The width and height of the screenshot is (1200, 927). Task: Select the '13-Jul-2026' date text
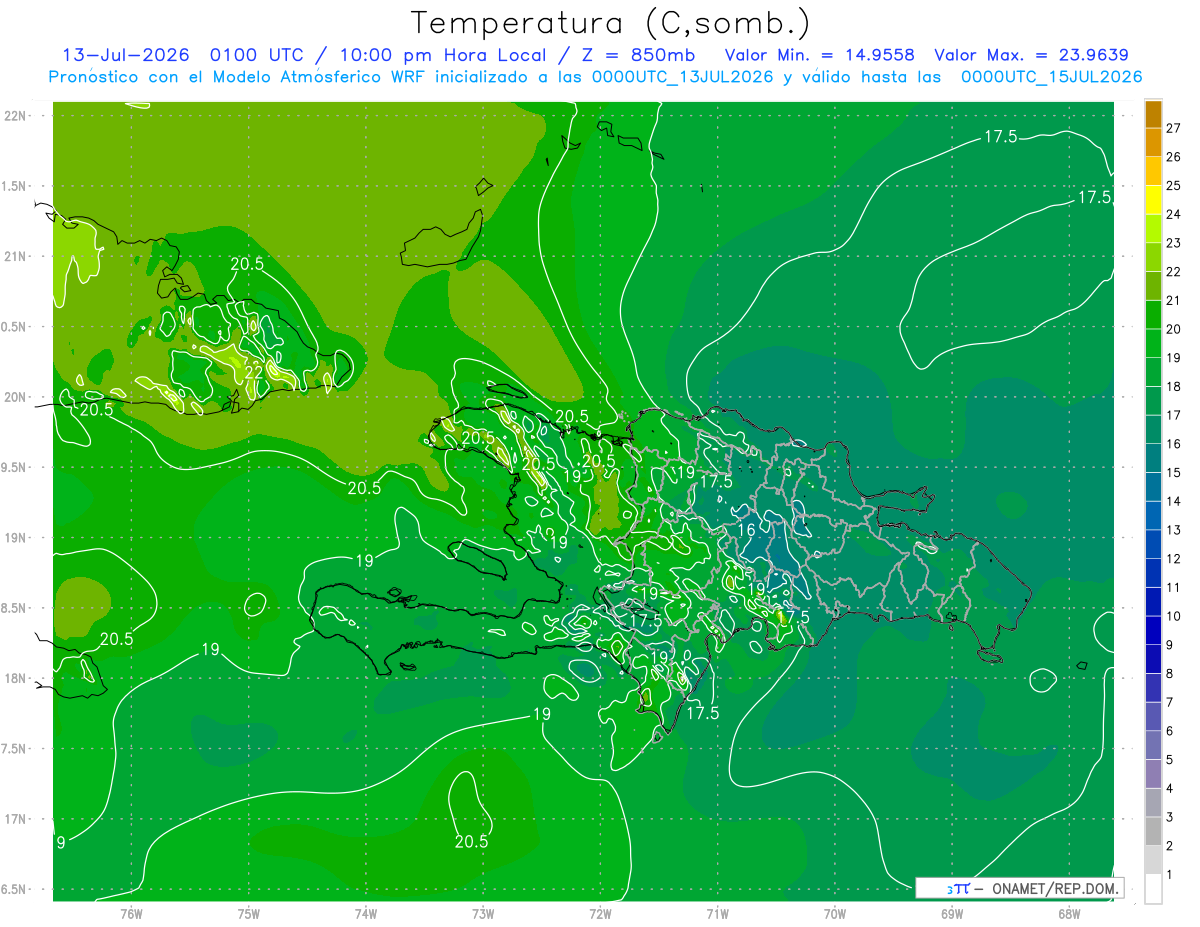tap(125, 55)
